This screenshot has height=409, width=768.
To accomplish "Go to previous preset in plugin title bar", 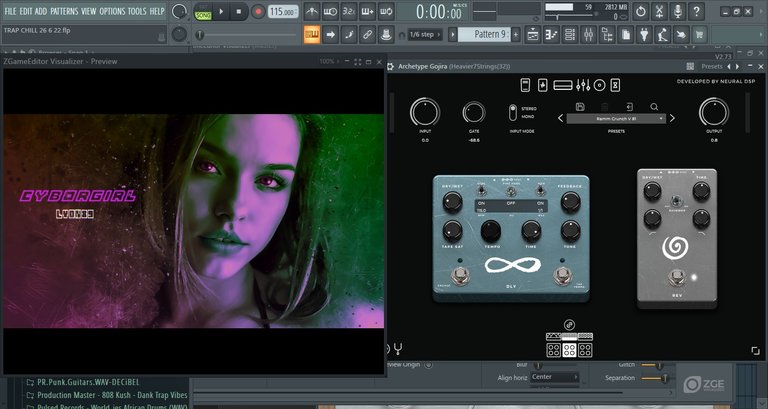I will [x=729, y=66].
